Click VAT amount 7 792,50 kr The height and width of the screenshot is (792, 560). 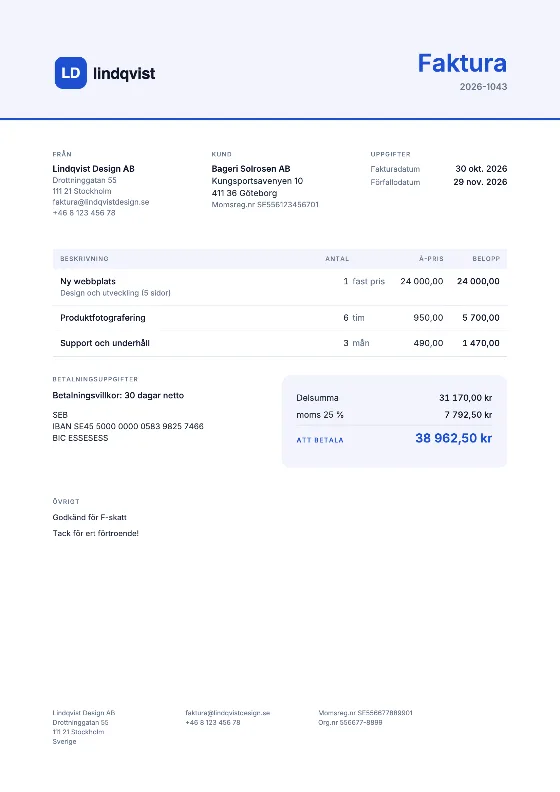tap(468, 415)
